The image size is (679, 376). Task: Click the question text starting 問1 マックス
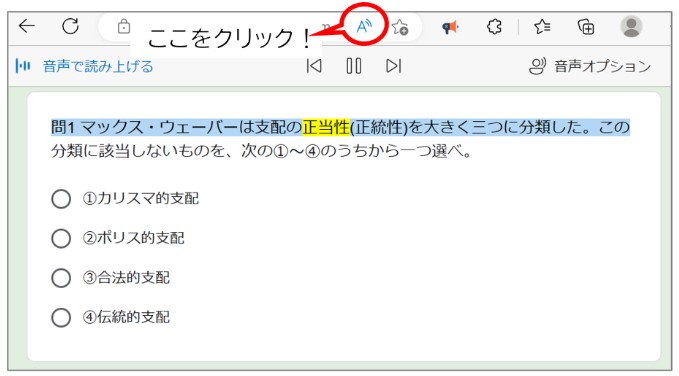click(340, 127)
